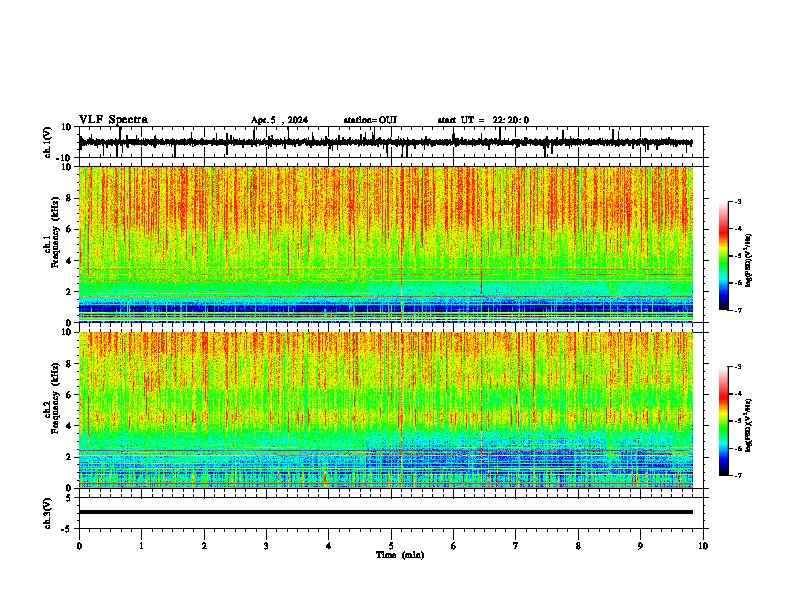
Task: Click the "8" kHz tick on ch.1 spectrogram
Action: [x=70, y=198]
